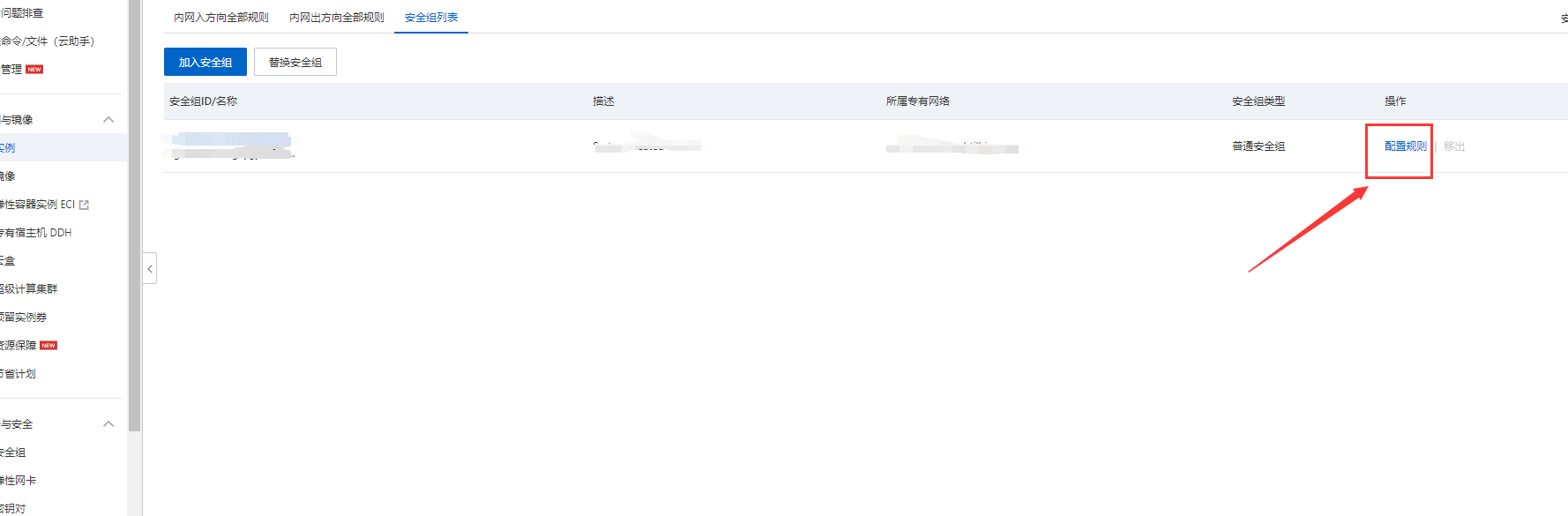Click the external link icon beside ECI
The width and height of the screenshot is (1568, 516).
tap(85, 205)
